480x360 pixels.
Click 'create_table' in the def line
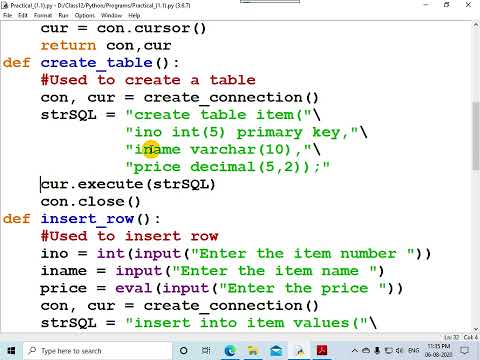point(97,63)
